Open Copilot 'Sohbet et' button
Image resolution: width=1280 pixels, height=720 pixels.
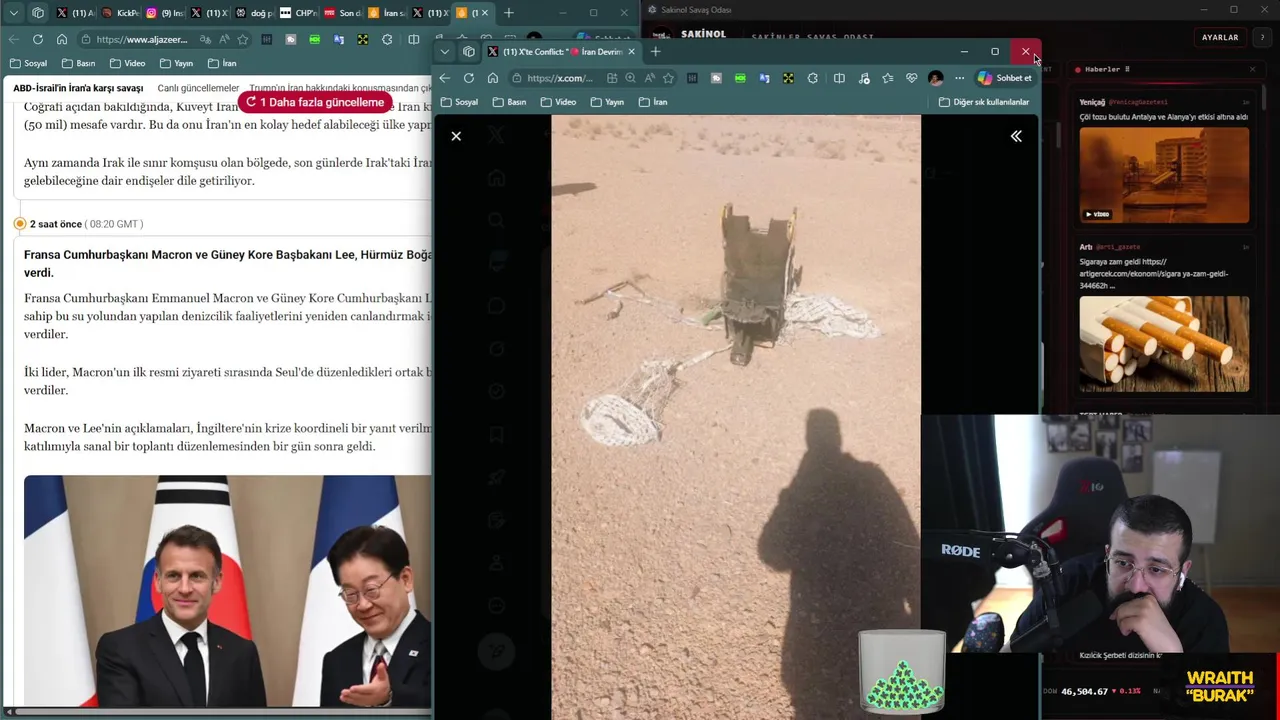(1004, 78)
